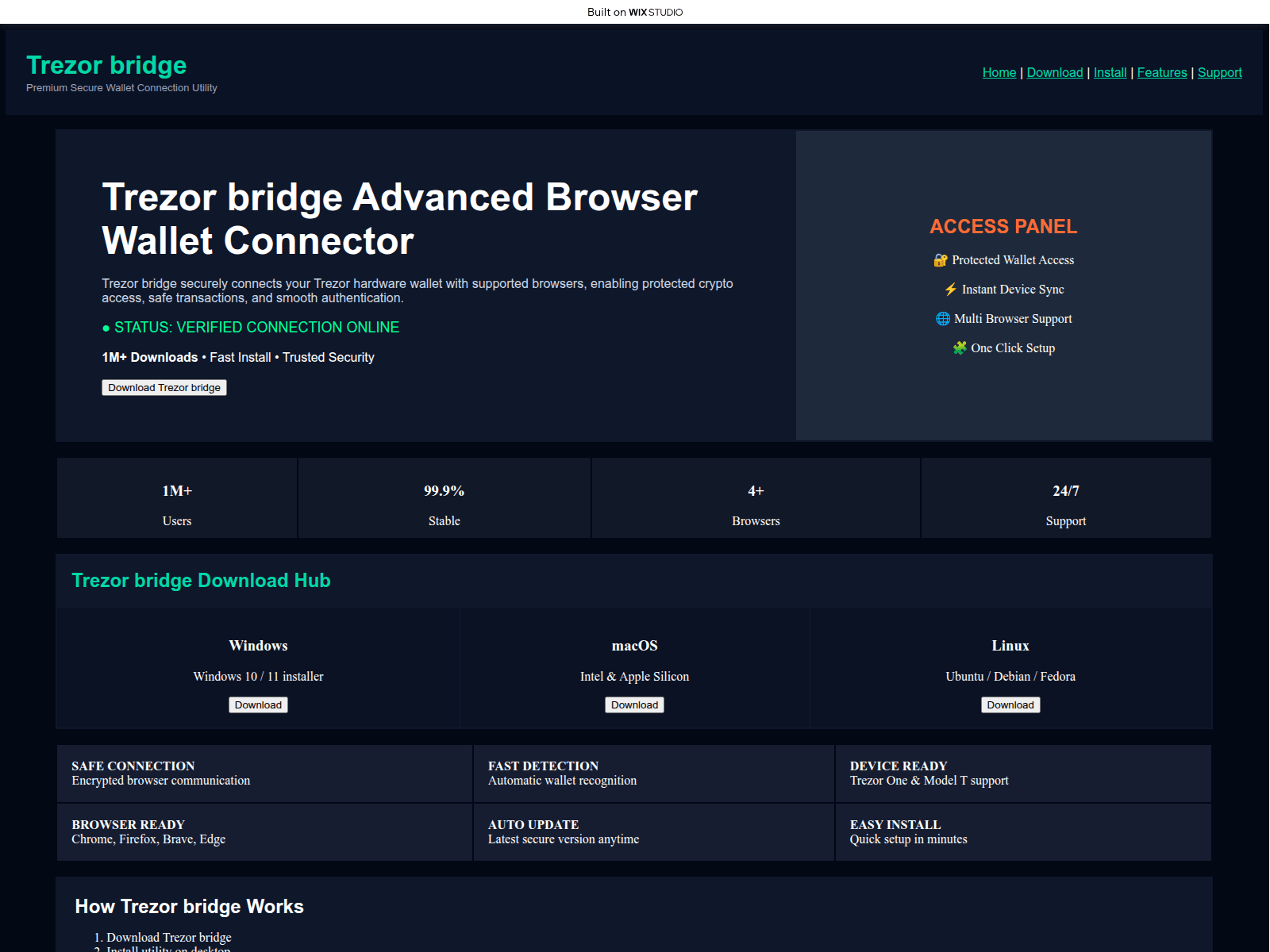
Task: Go to the Download navigation link
Action: [1055, 72]
